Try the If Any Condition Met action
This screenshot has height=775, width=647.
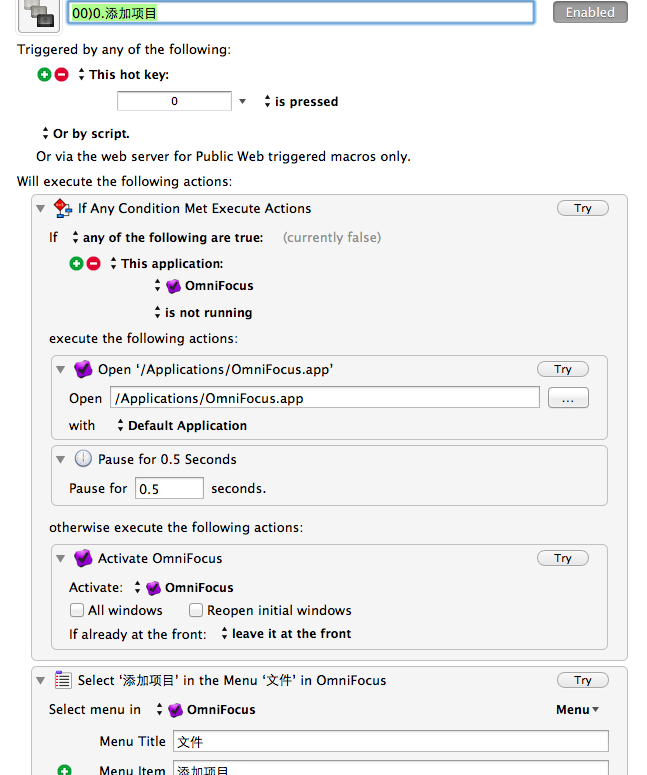[x=583, y=208]
